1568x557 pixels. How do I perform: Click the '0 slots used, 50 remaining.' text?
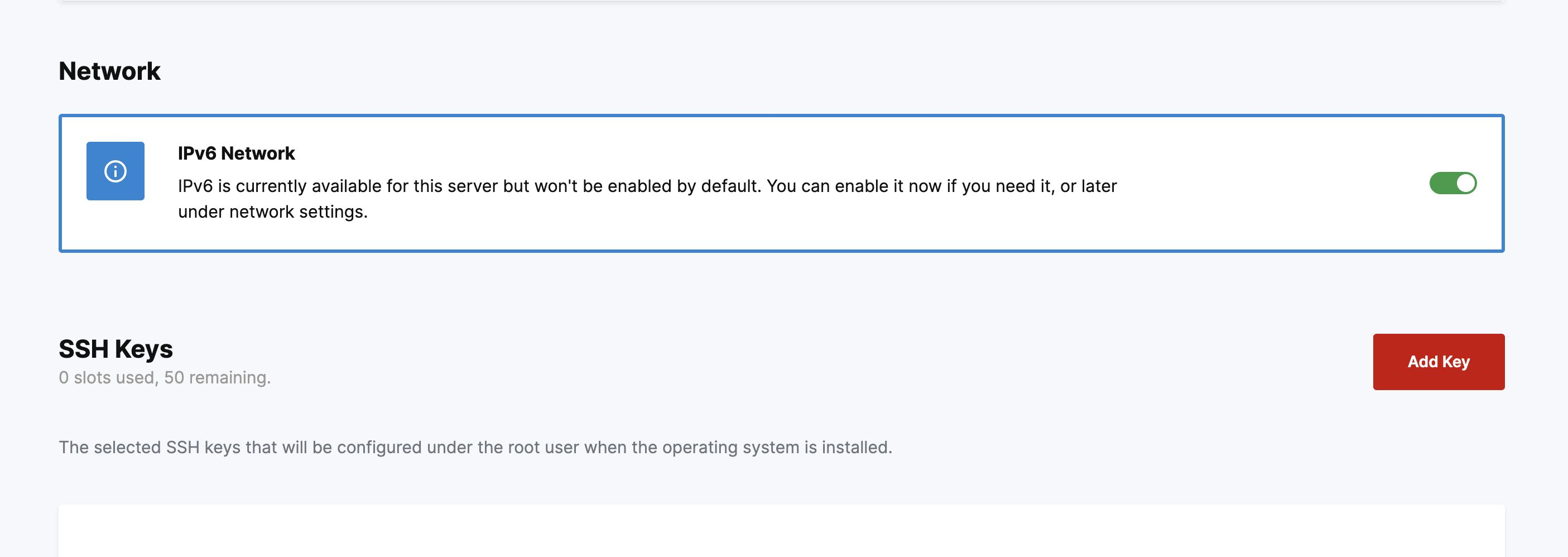[x=165, y=377]
